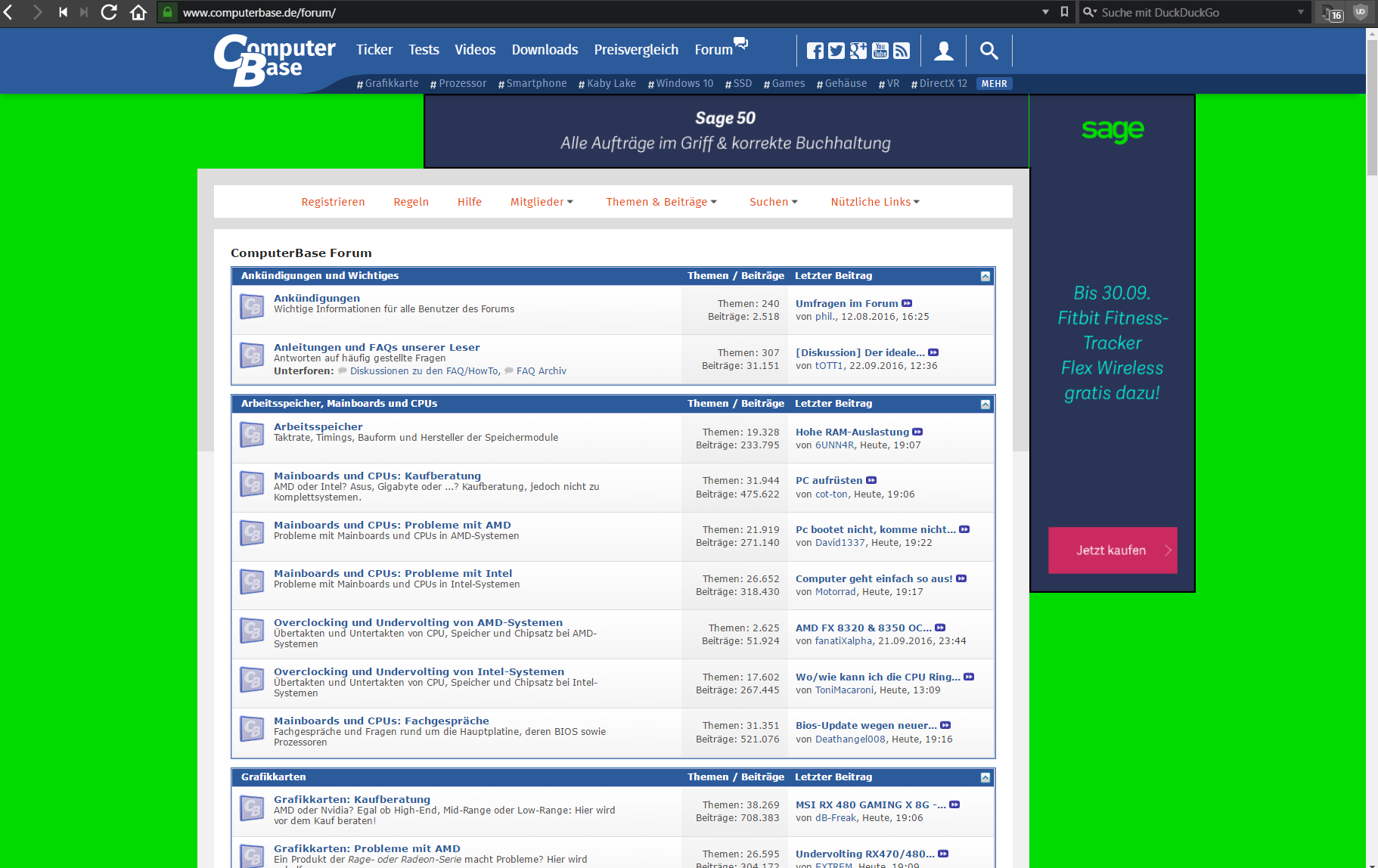Click the uBlock extension shield icon
Screen dimensions: 1378x868
1360,12
